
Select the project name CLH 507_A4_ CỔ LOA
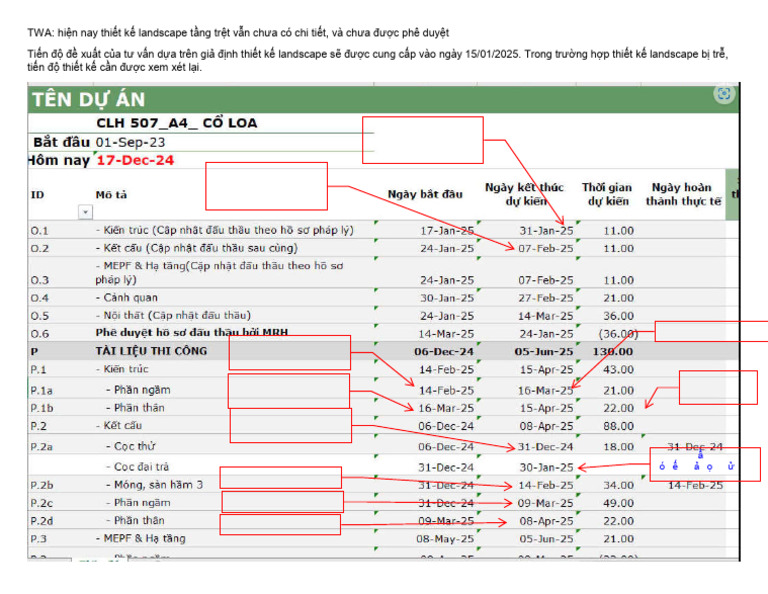[x=176, y=123]
